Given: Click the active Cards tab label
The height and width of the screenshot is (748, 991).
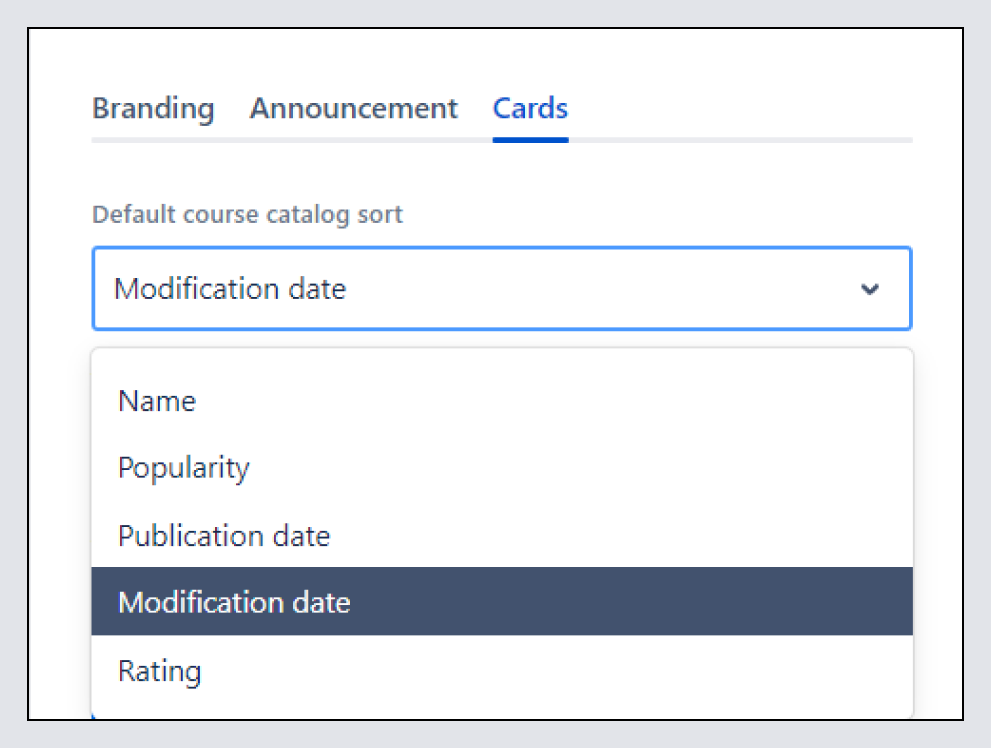Looking at the screenshot, I should 530,108.
